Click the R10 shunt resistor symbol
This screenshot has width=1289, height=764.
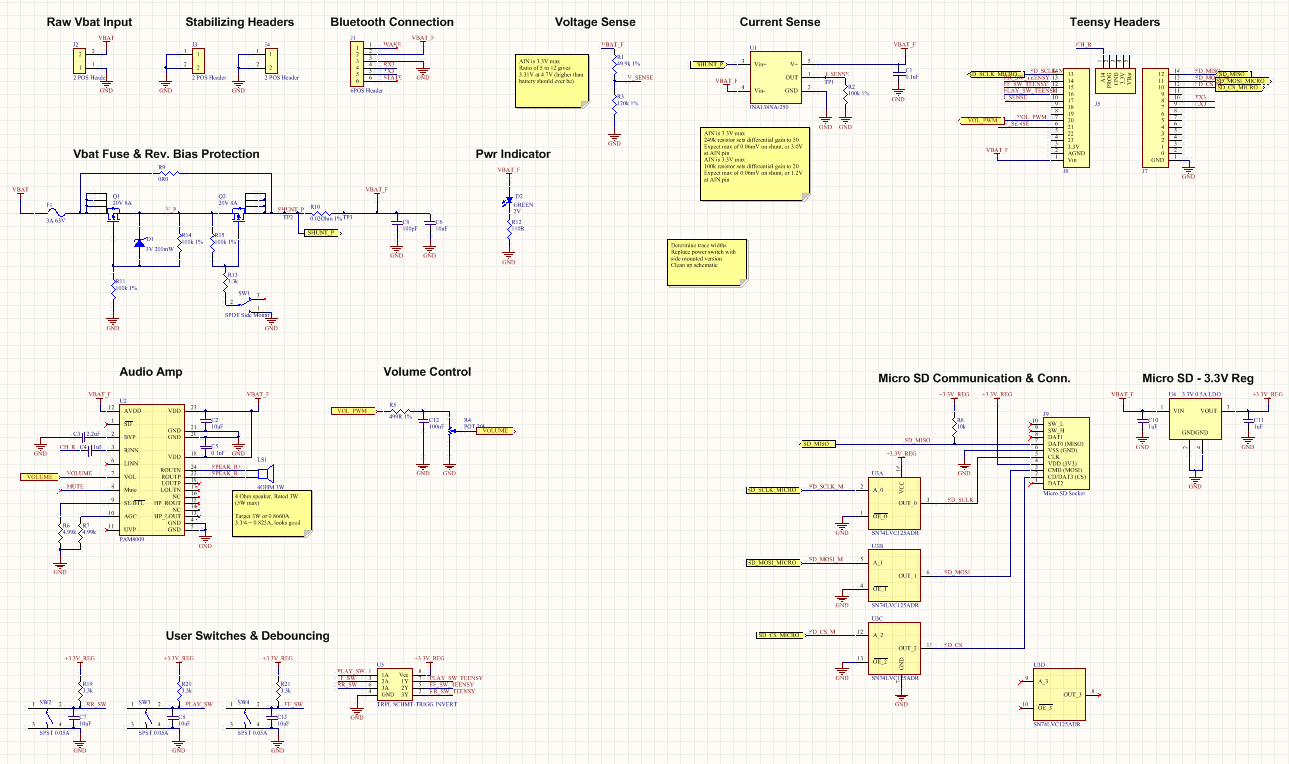tap(319, 212)
